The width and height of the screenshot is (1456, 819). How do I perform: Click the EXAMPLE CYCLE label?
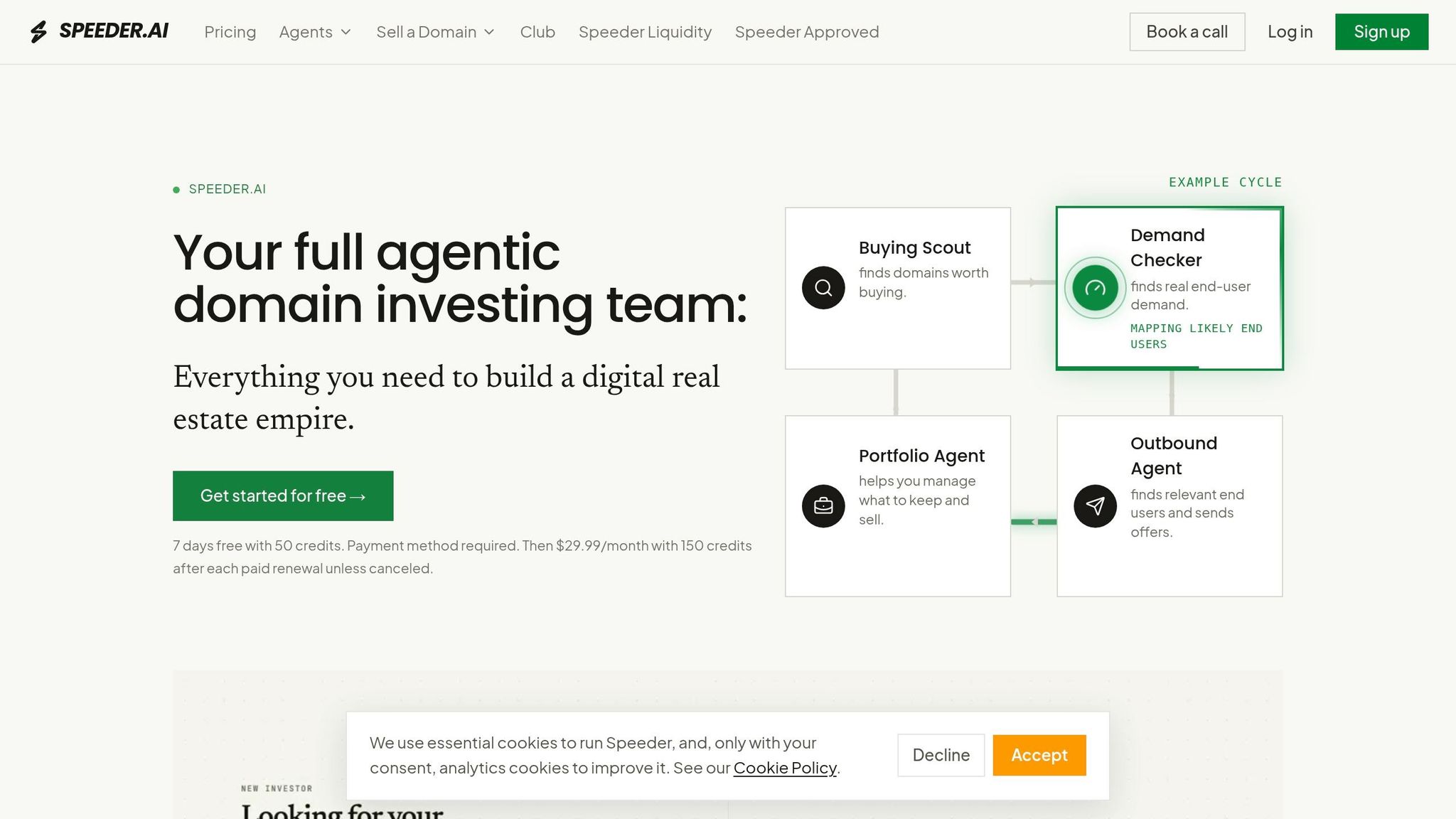click(1226, 182)
